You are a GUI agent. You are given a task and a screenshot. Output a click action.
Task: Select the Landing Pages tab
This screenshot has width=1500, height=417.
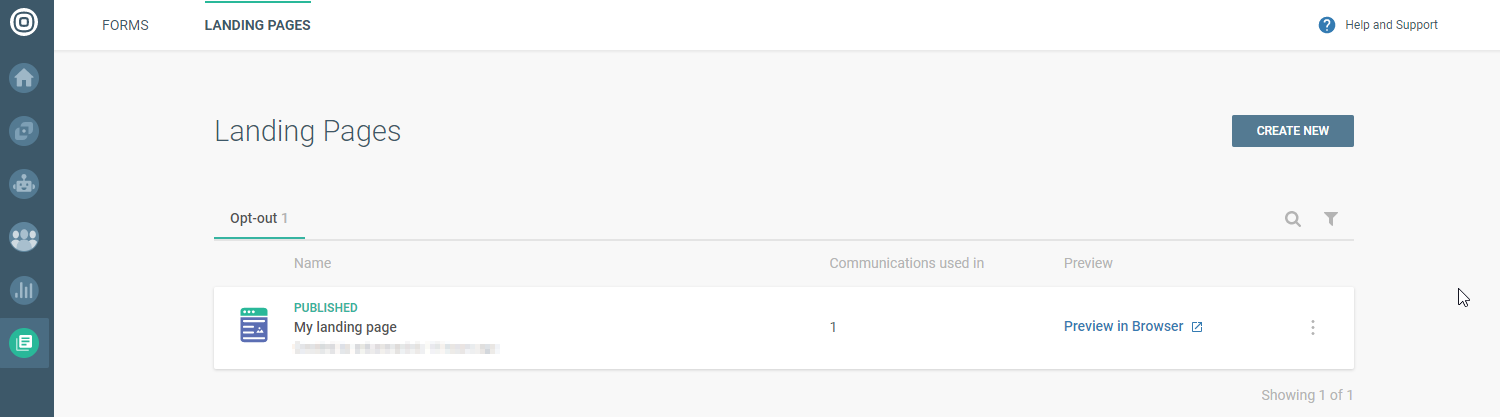[x=257, y=25]
